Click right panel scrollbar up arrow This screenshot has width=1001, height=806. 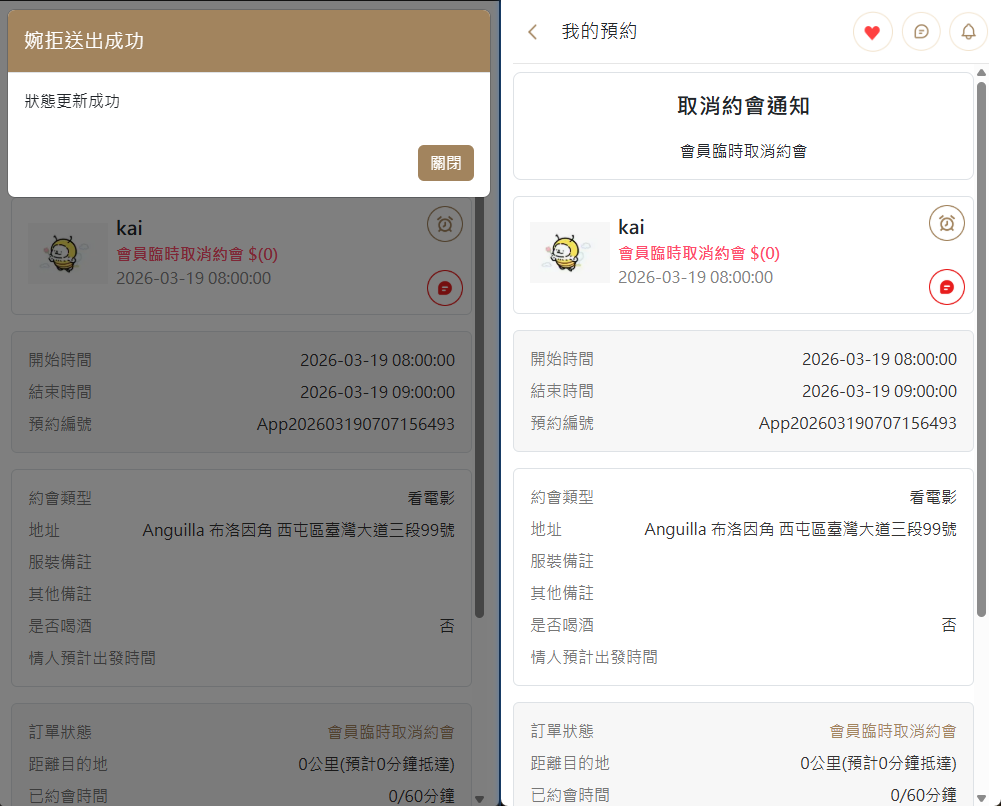(981, 73)
